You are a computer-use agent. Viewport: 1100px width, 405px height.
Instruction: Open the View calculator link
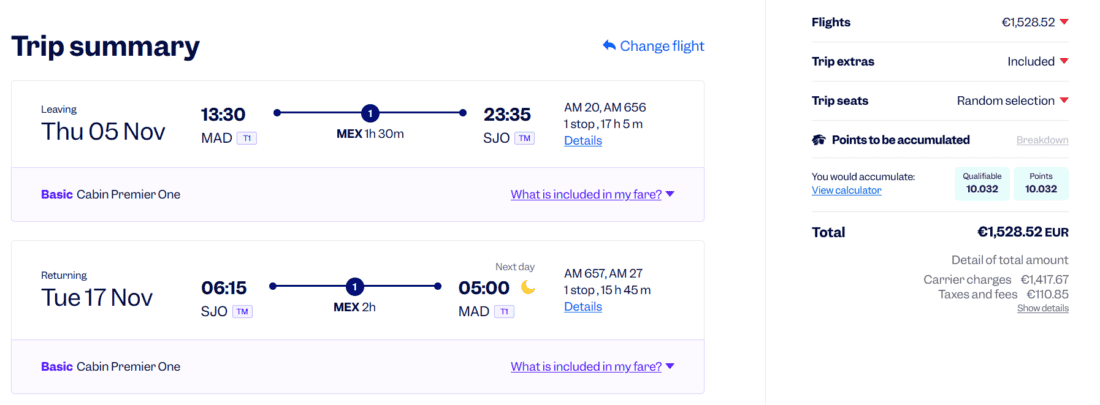point(846,190)
